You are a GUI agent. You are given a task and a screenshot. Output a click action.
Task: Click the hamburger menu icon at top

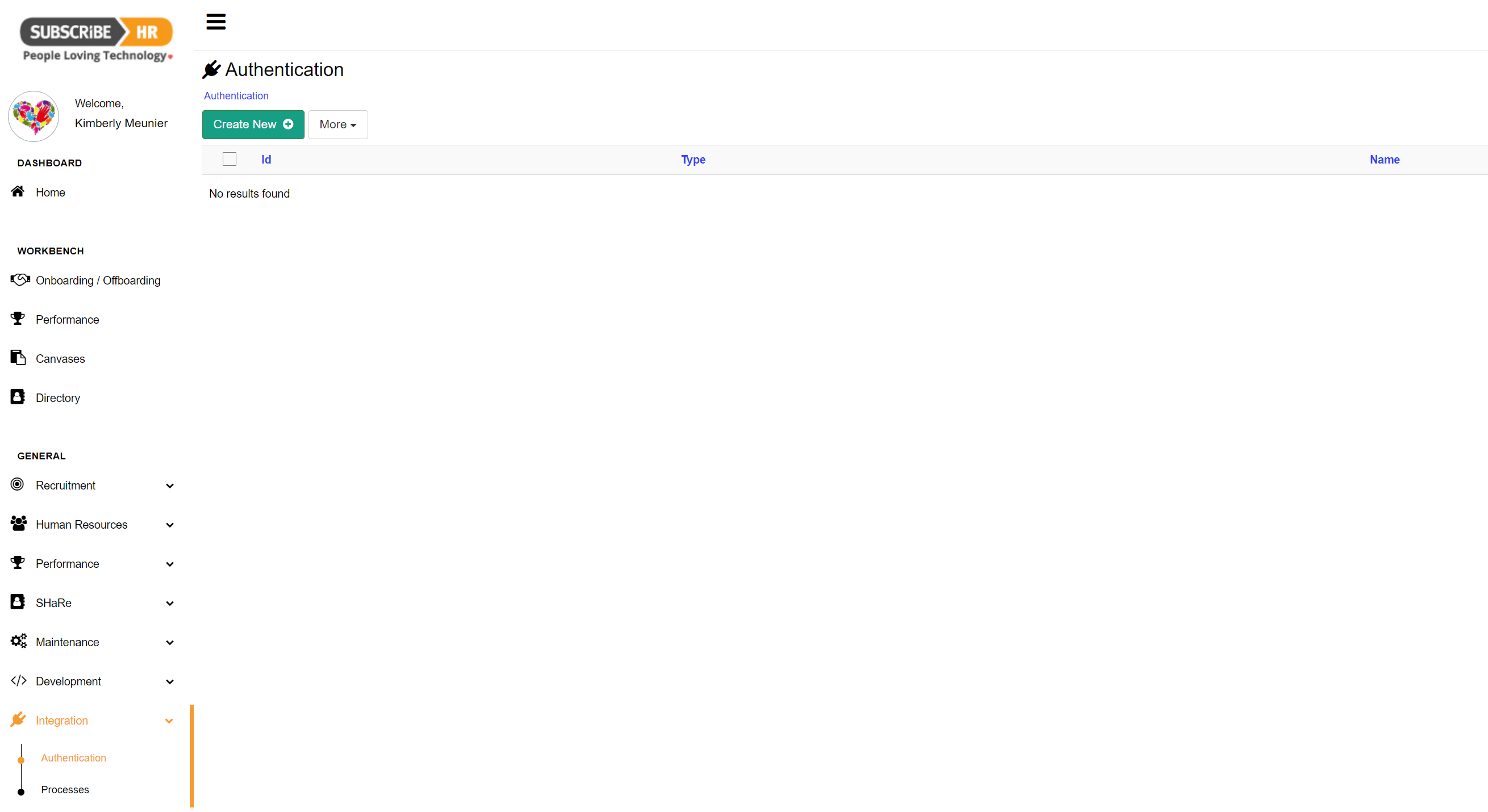(215, 20)
